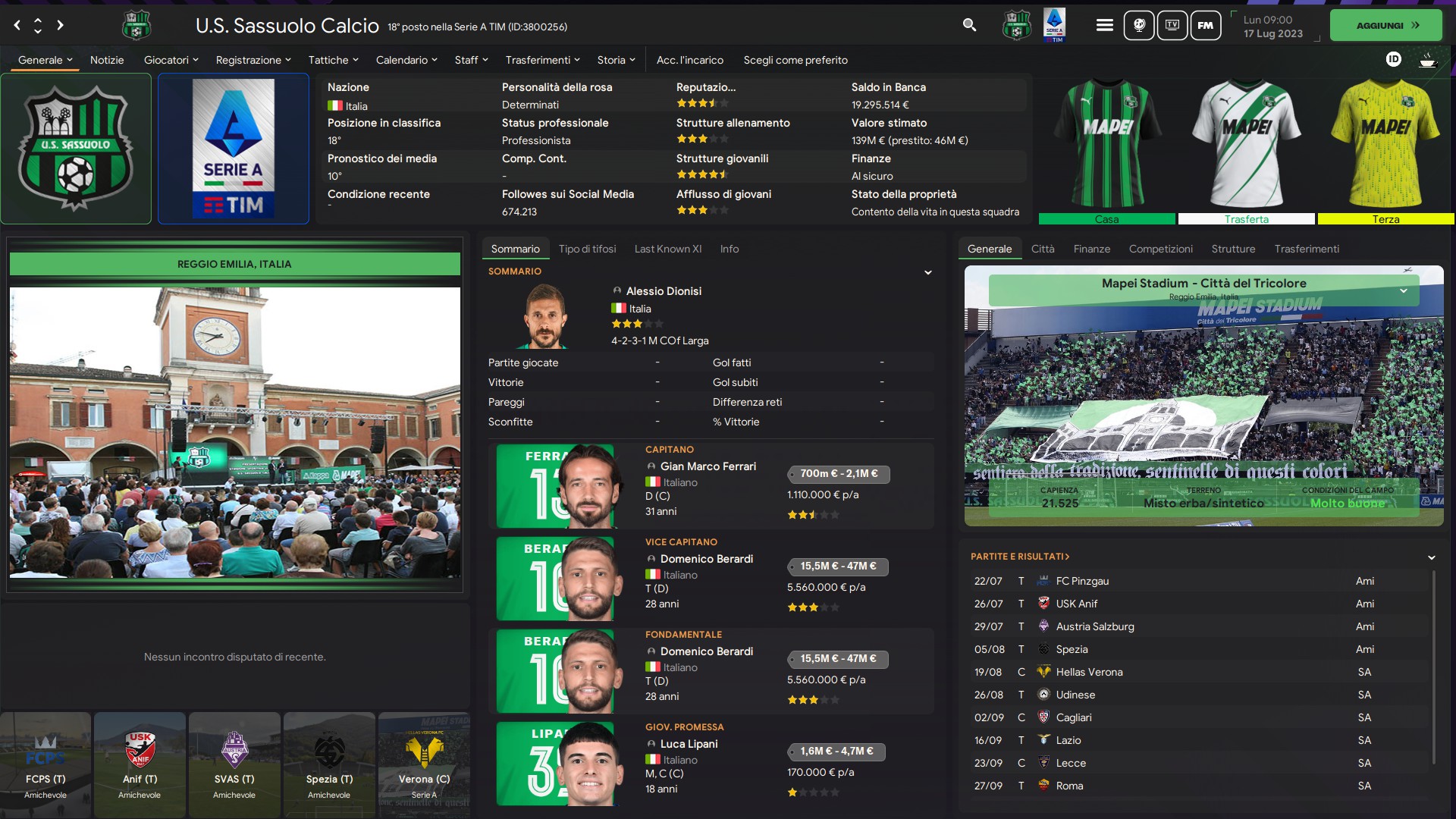Collapse the Sommario section chevron
This screenshot has width=1456, height=819.
(927, 272)
